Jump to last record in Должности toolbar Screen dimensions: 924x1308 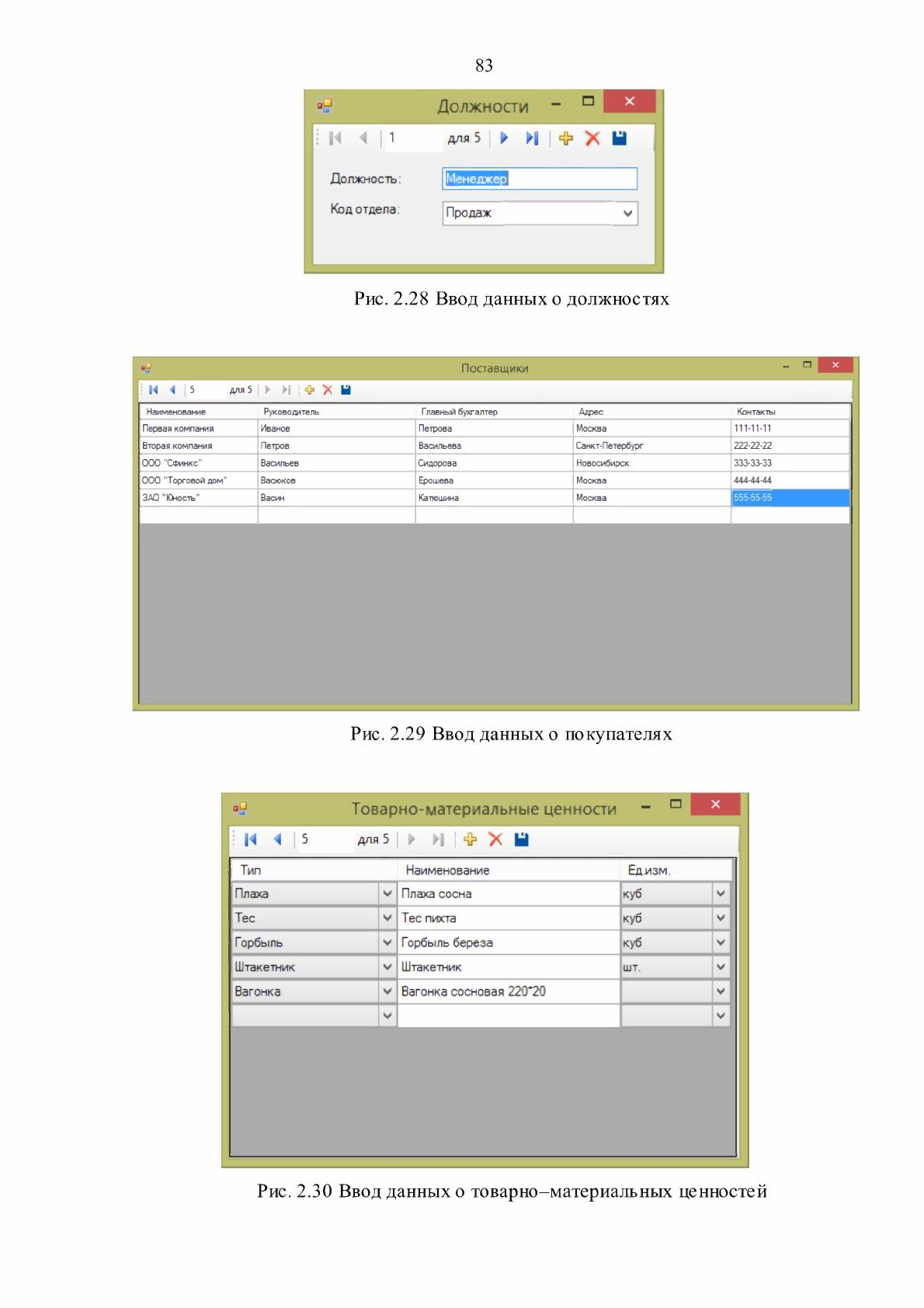(x=532, y=138)
